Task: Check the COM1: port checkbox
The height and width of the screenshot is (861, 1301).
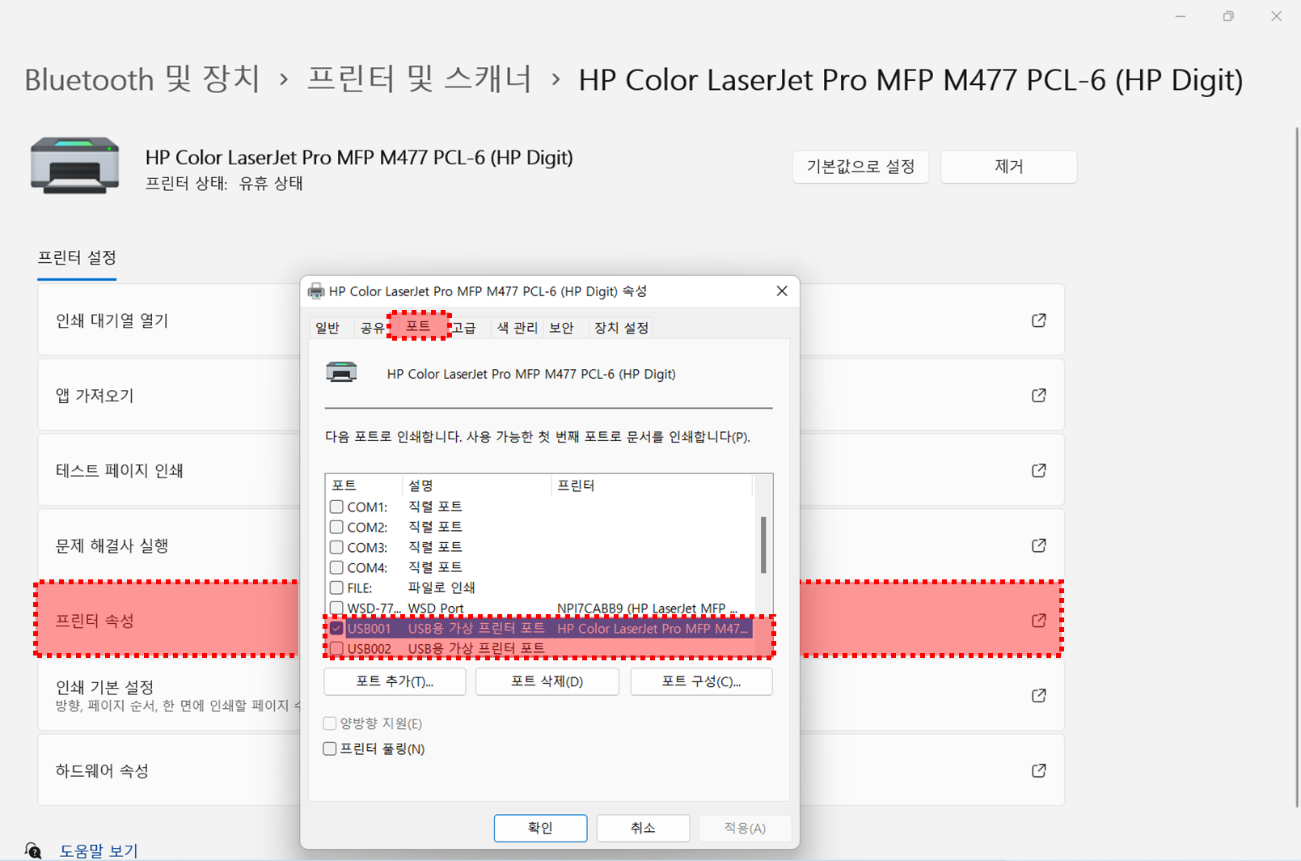Action: (337, 507)
